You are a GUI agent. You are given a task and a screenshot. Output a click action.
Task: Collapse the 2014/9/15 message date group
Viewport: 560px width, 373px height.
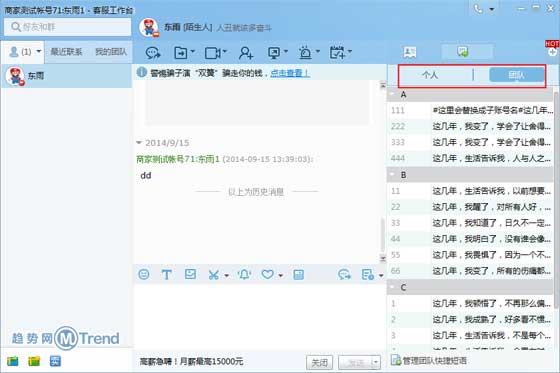pos(139,143)
